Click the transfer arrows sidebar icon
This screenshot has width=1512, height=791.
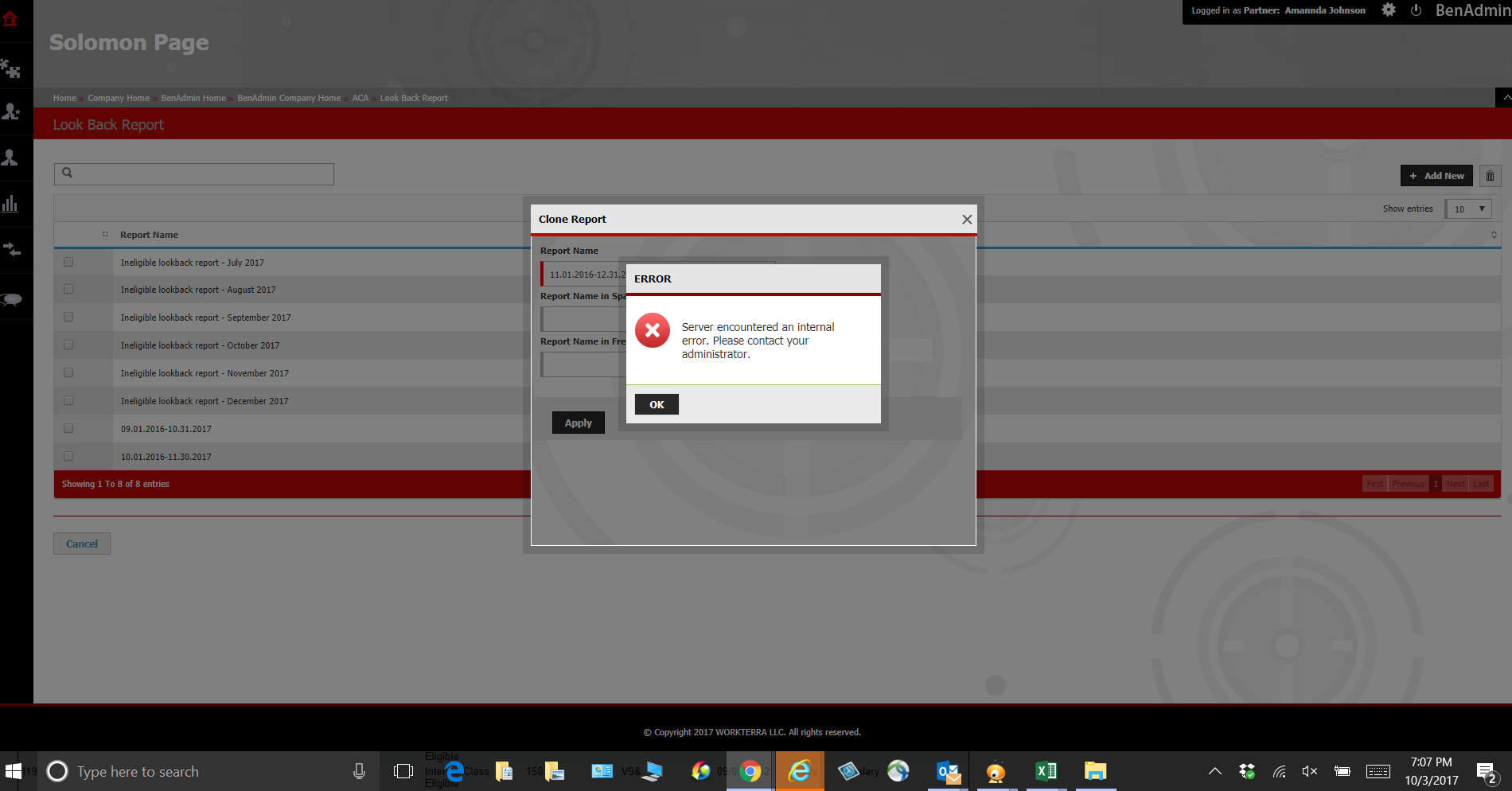click(13, 250)
